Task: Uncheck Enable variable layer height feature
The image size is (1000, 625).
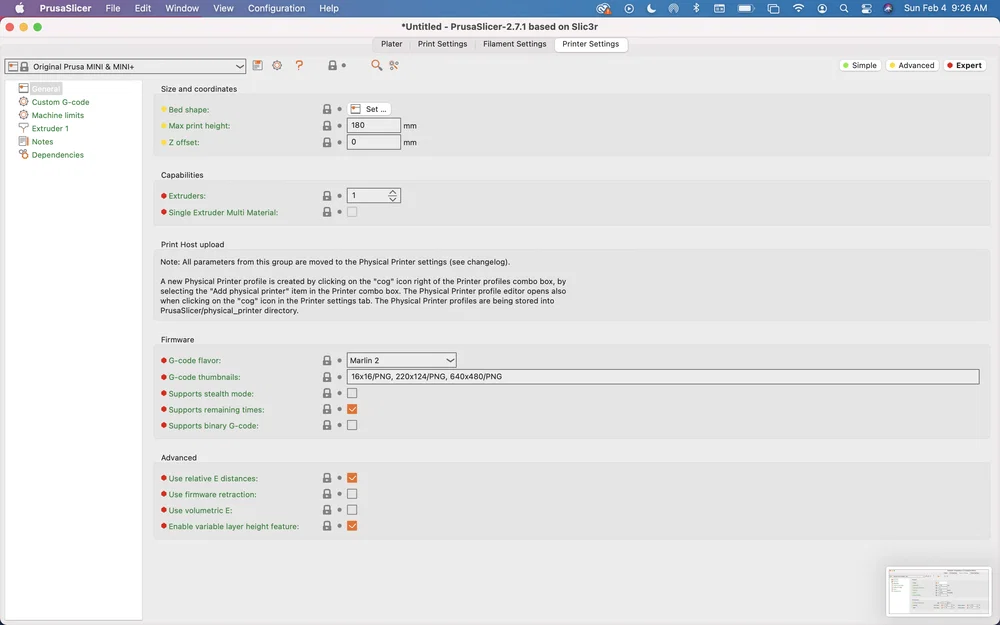Action: [352, 526]
